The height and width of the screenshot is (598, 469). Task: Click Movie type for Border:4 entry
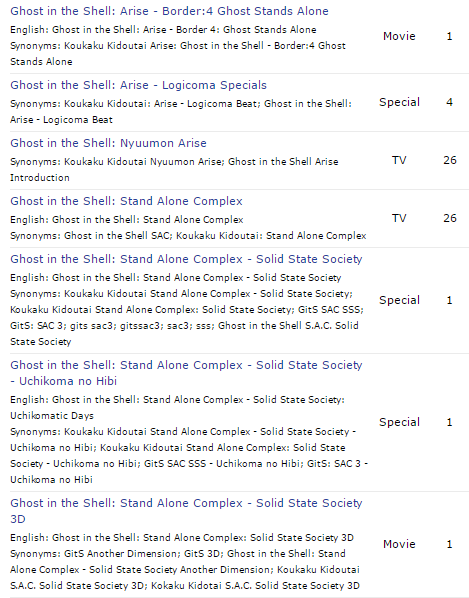[399, 36]
